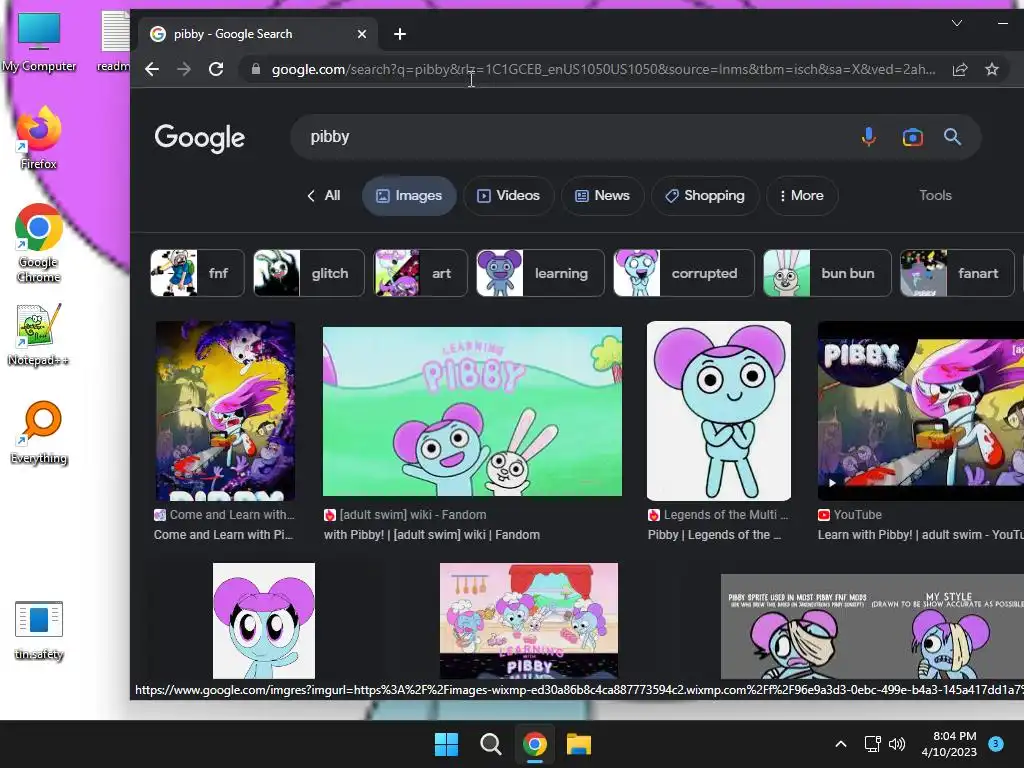Viewport: 1024px width, 768px height.
Task: Select Notepad++ desktop shortcut
Action: [39, 334]
